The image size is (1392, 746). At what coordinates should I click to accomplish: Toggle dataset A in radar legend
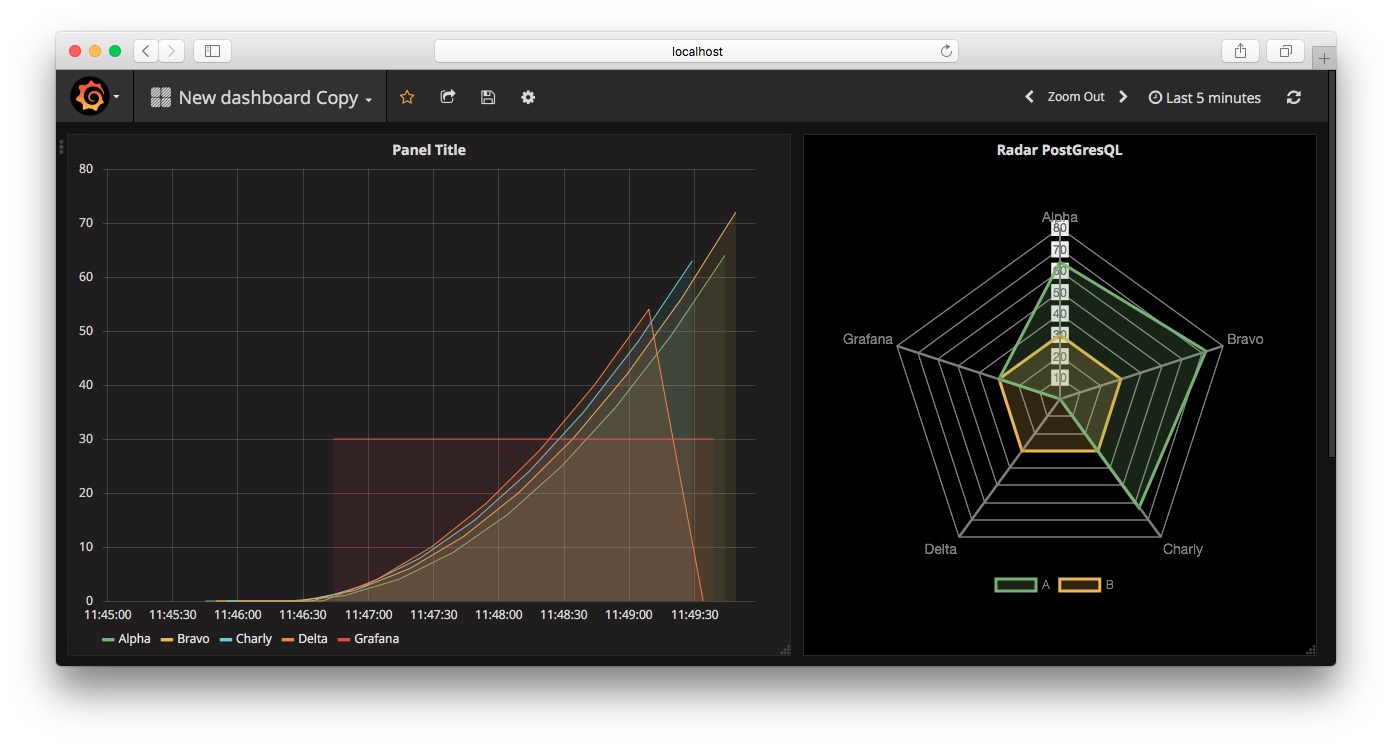[x=1023, y=584]
